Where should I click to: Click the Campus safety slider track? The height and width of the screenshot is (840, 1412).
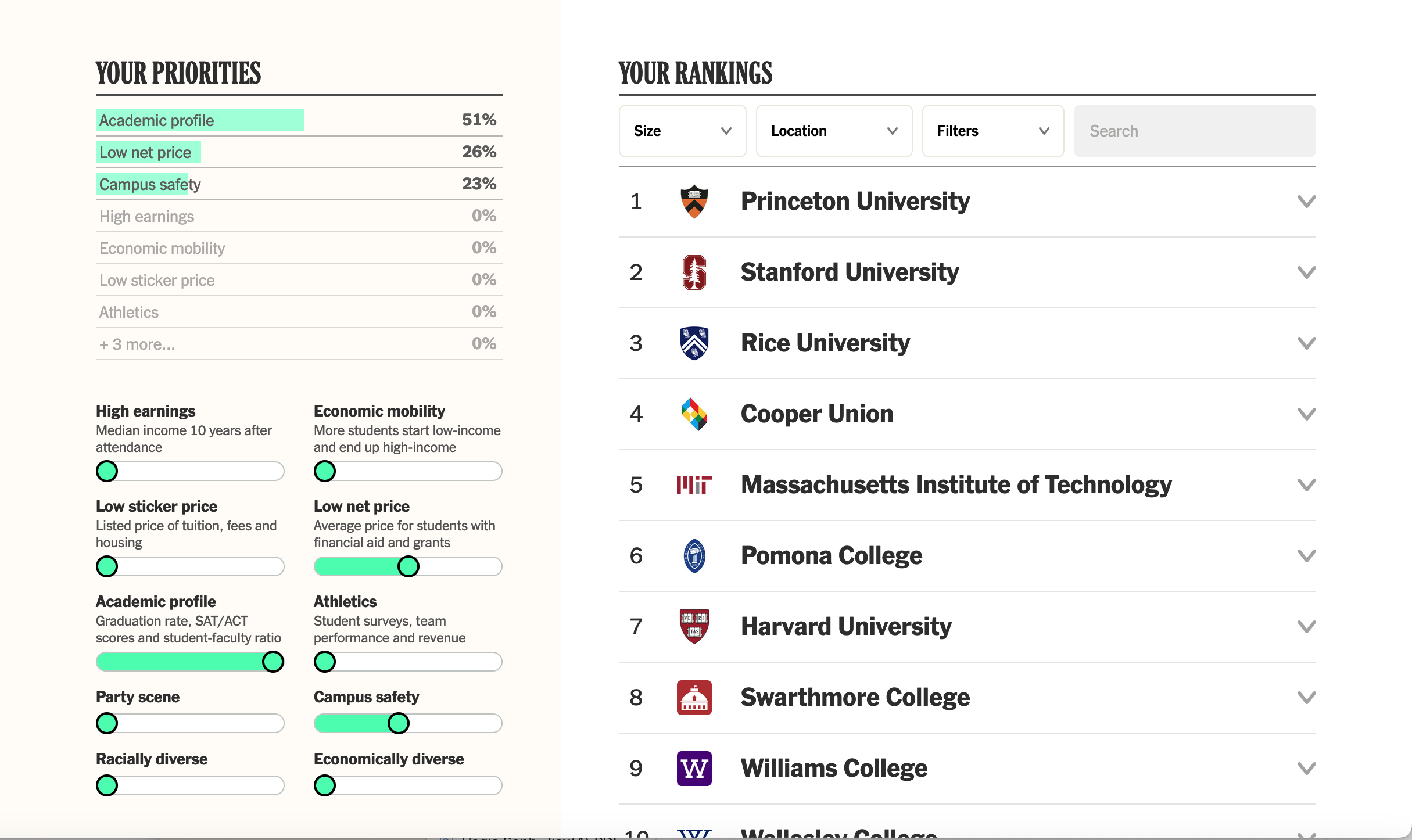(x=453, y=723)
